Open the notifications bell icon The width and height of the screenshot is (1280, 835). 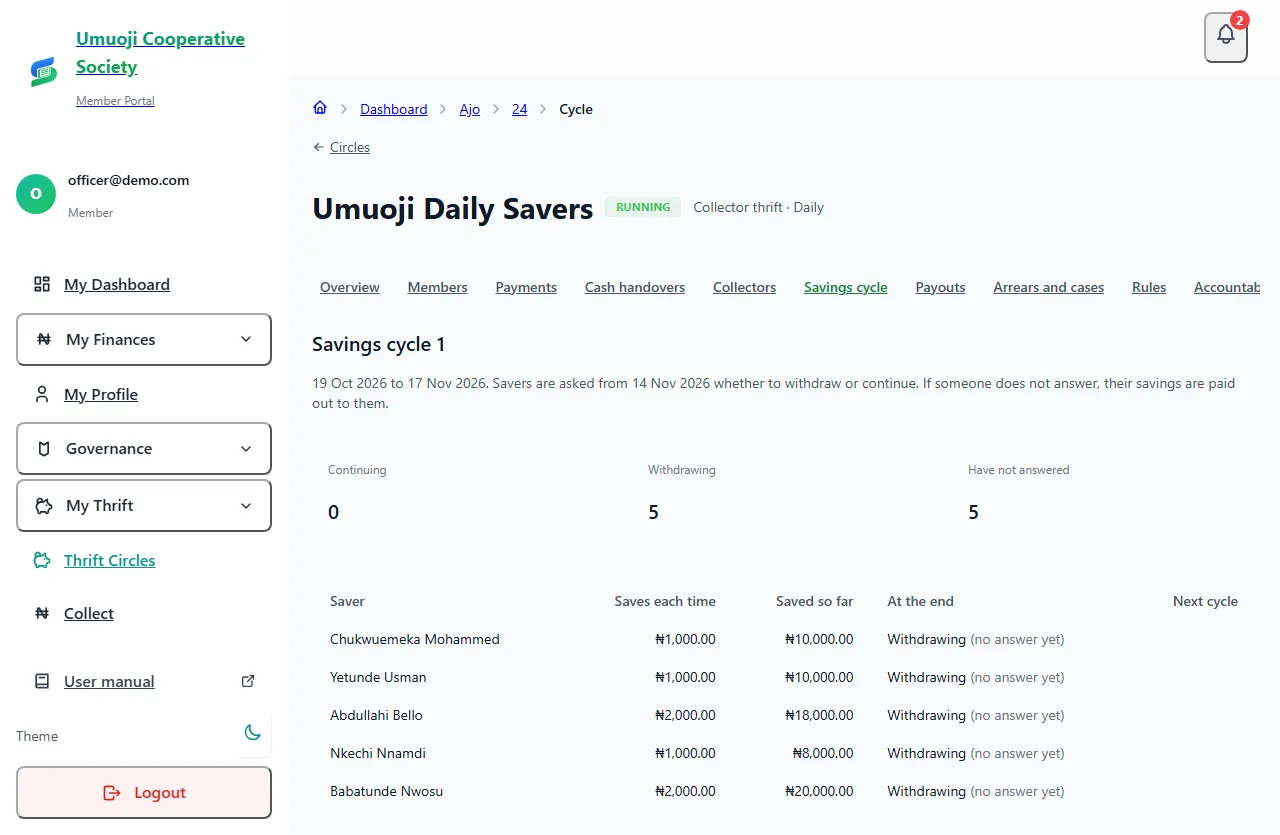(x=1226, y=37)
